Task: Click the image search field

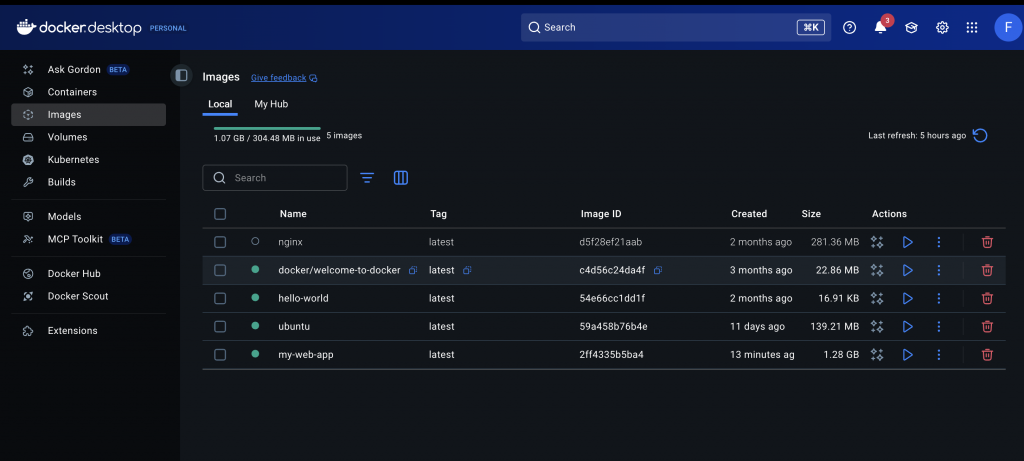Action: pyautogui.click(x=285, y=178)
